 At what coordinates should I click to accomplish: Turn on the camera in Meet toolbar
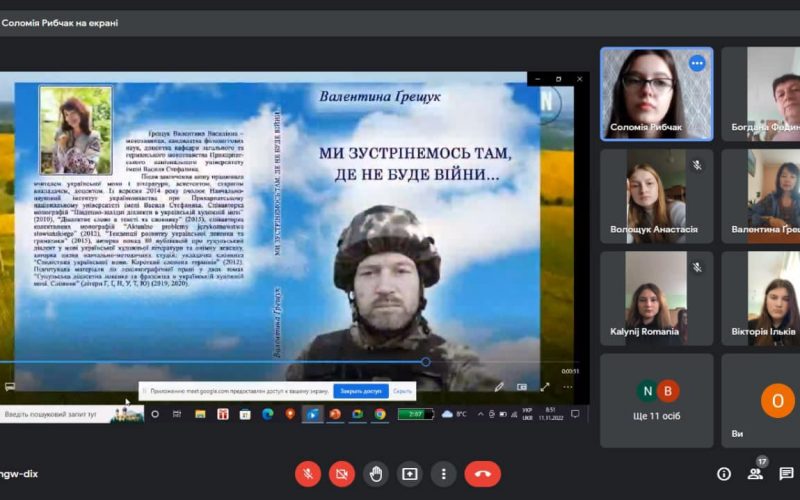pyautogui.click(x=342, y=473)
